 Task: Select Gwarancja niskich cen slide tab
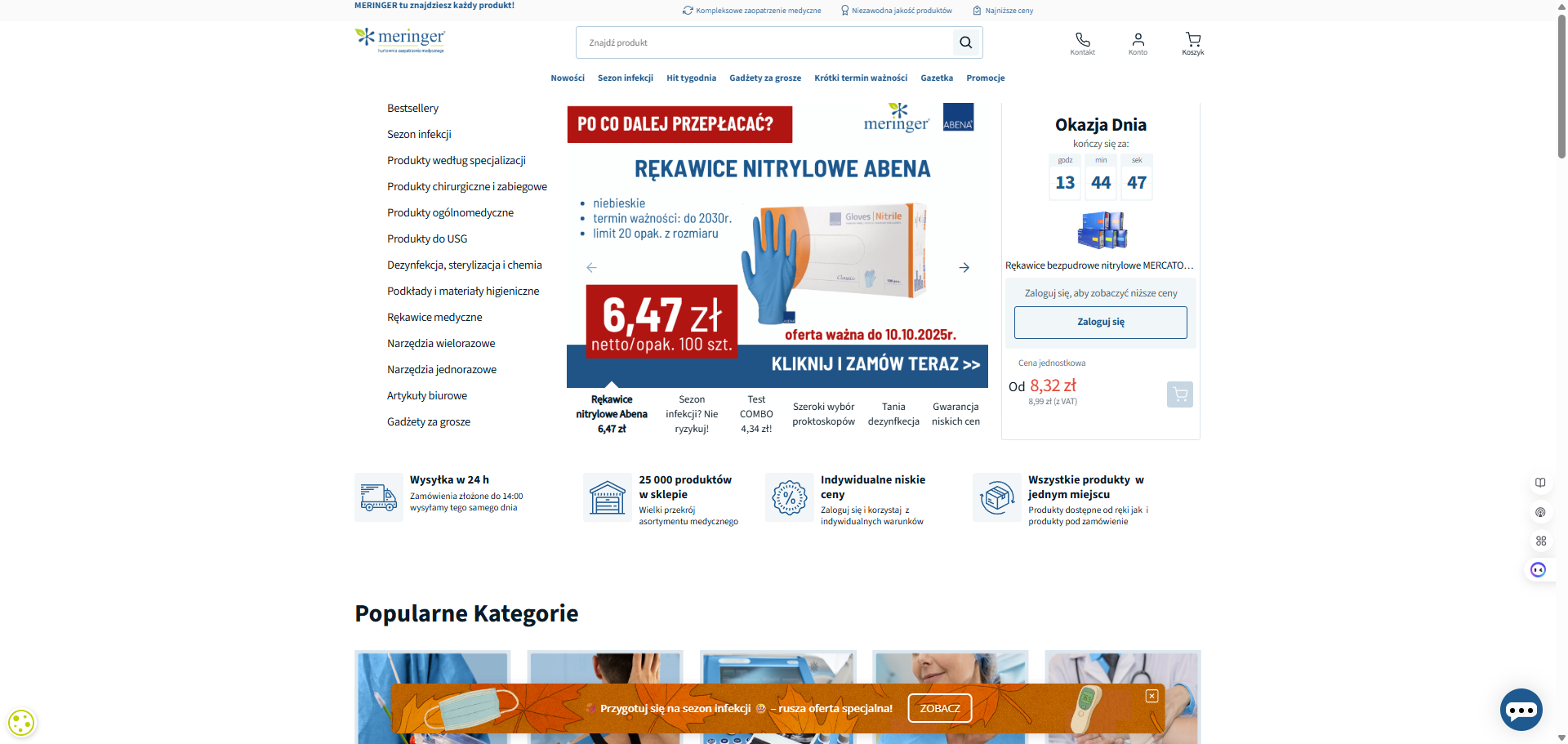[955, 414]
